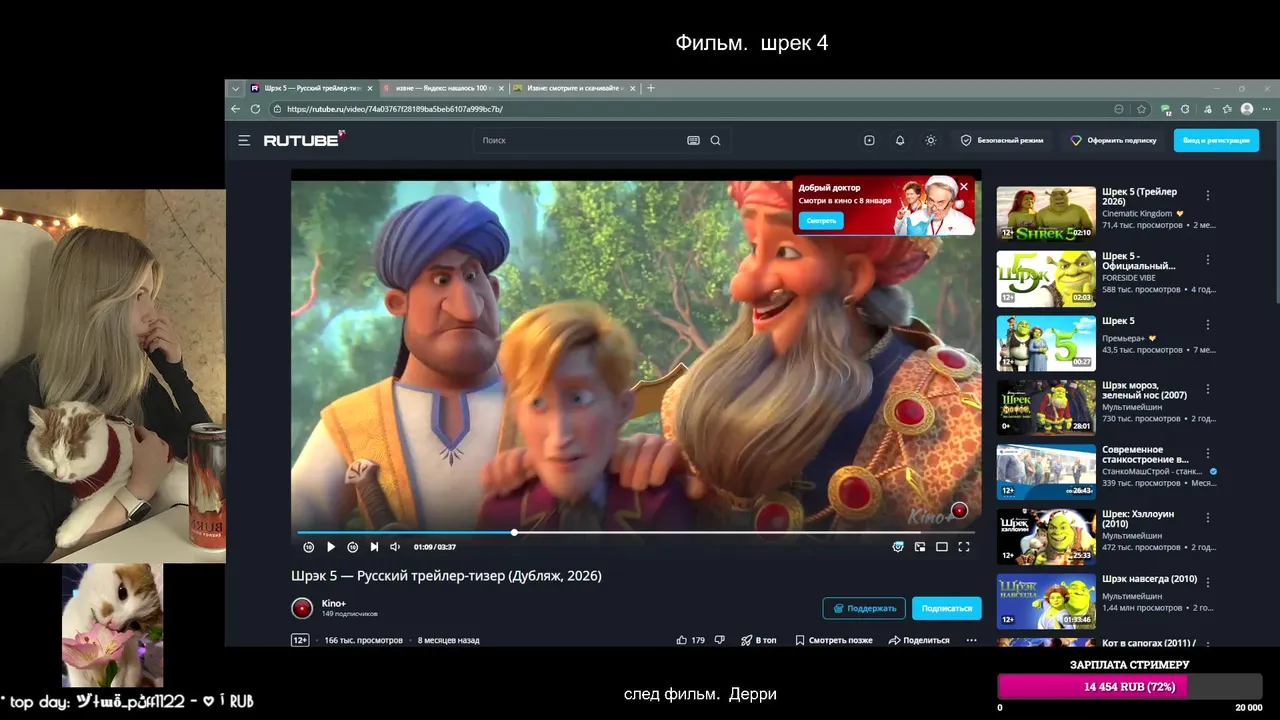
Task: Open the player quality settings gear
Action: [x=898, y=547]
